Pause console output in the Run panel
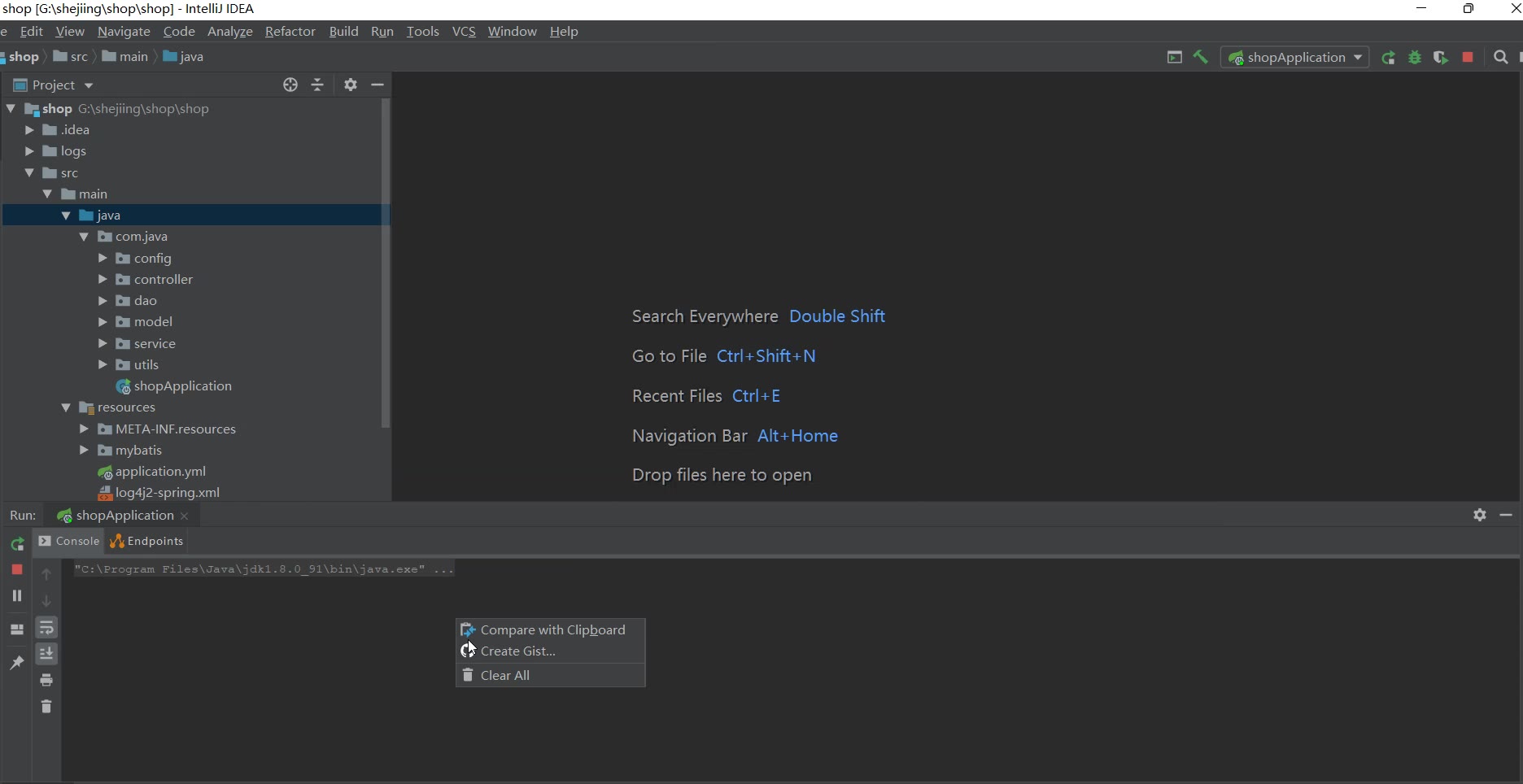 click(17, 595)
